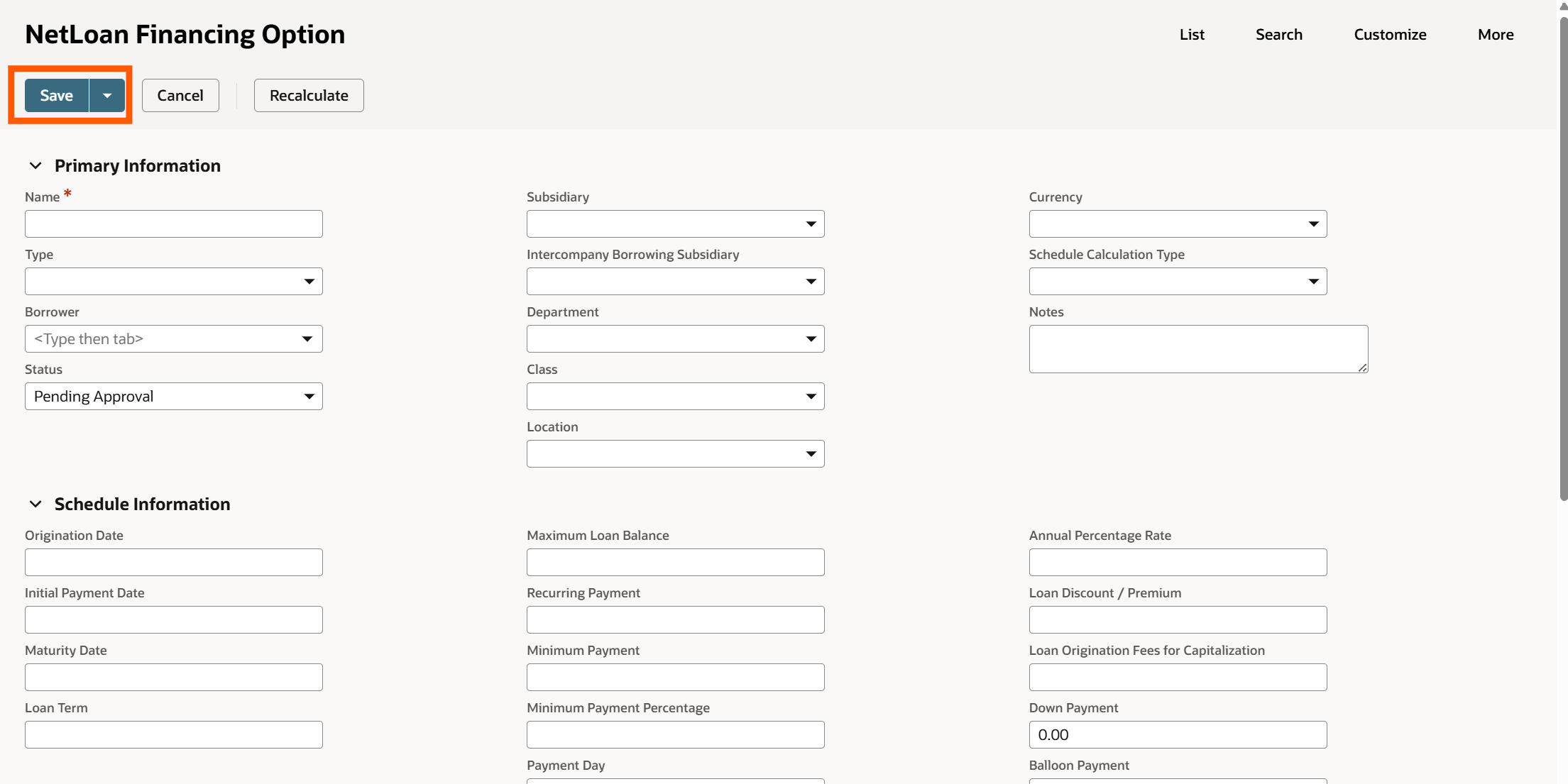Screen dimensions: 1568x784
Task: Open the Customize menu
Action: click(x=1389, y=35)
